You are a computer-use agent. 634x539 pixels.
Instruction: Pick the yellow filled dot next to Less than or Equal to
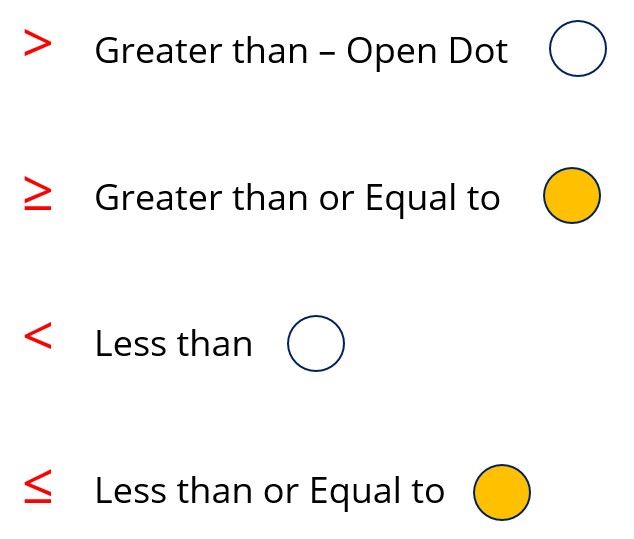pyautogui.click(x=502, y=492)
